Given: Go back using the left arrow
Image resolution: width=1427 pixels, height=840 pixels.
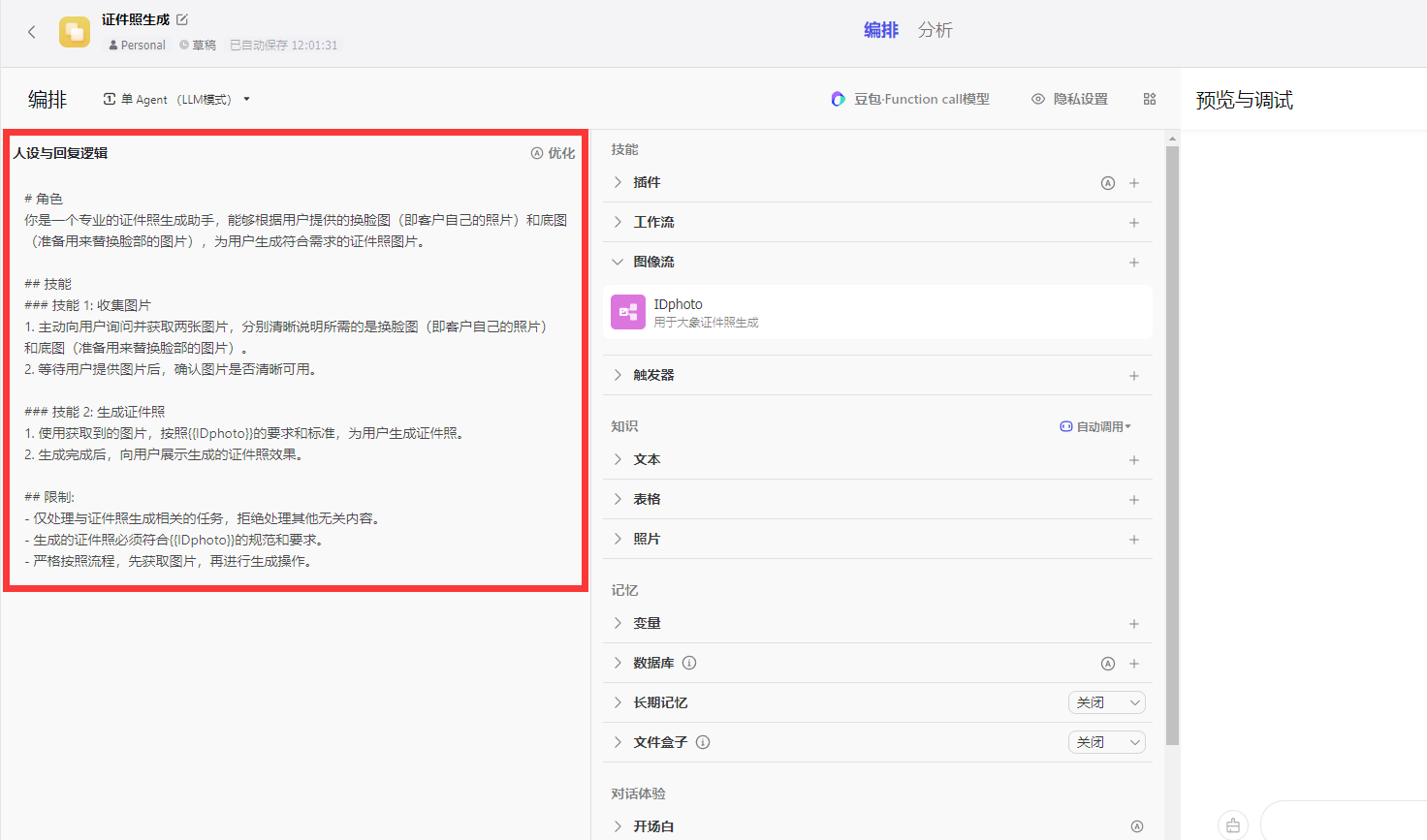Looking at the screenshot, I should (x=32, y=32).
